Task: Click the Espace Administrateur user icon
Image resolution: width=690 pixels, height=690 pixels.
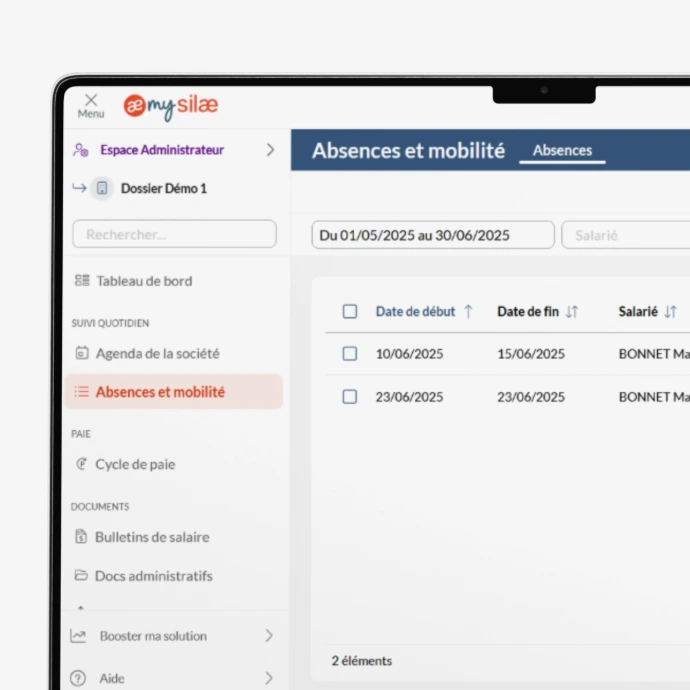Action: [81, 150]
